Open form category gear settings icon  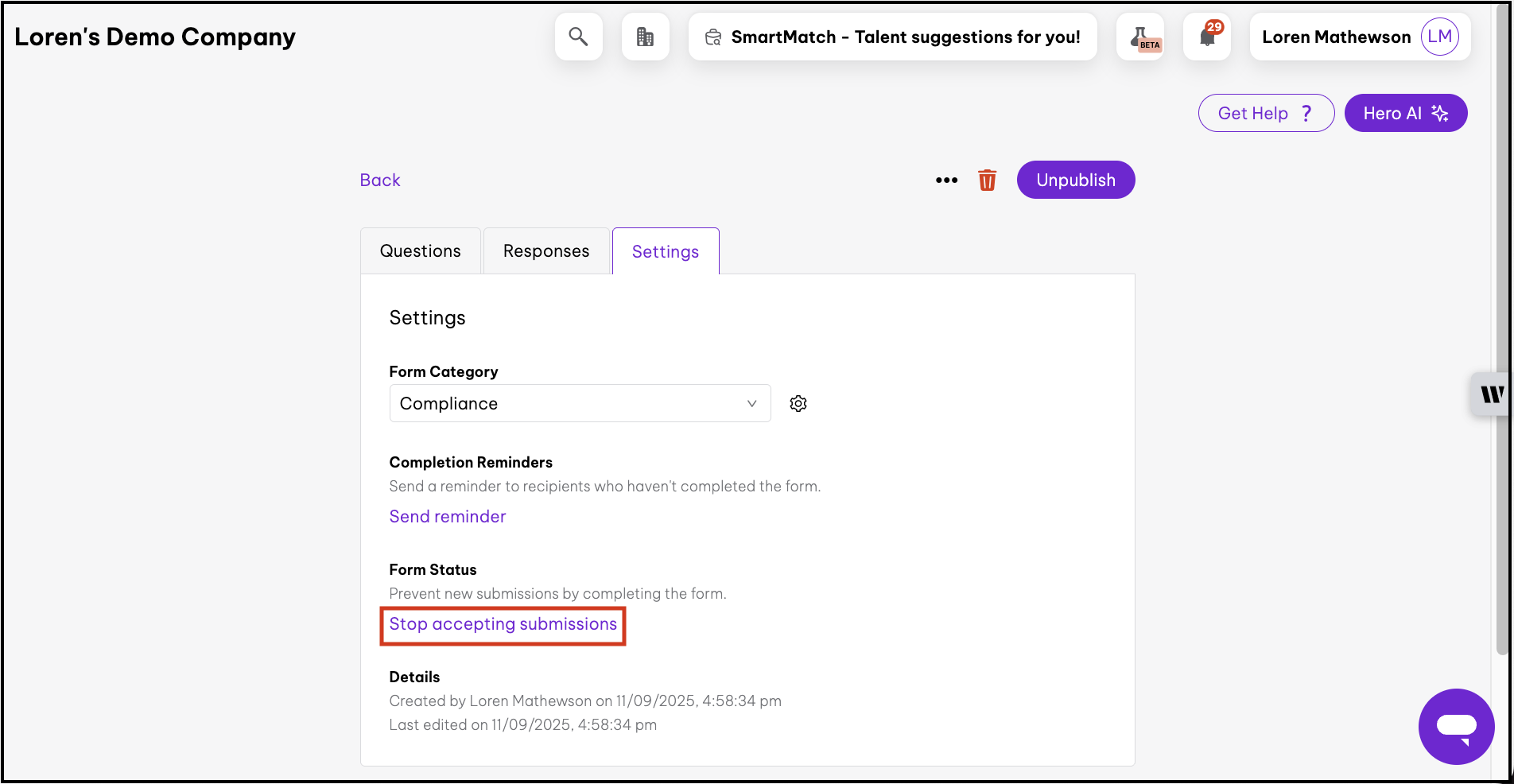pyautogui.click(x=798, y=404)
